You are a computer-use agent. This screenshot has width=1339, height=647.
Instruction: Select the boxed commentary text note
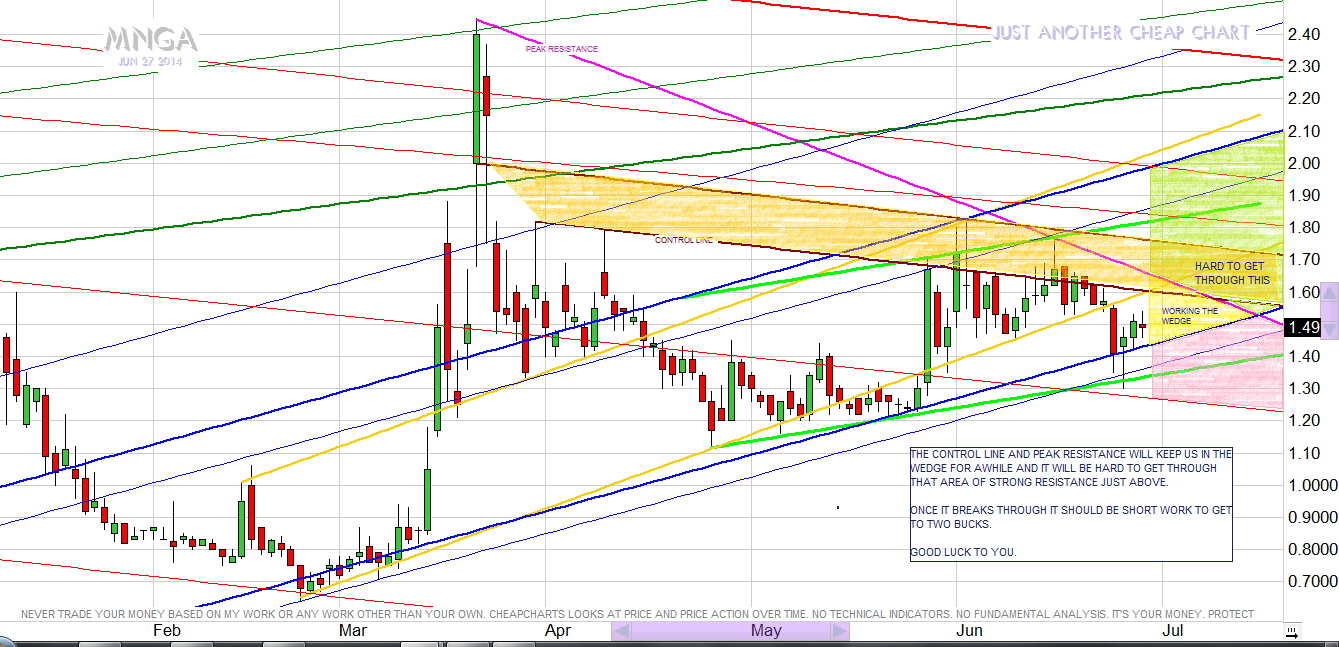1070,503
